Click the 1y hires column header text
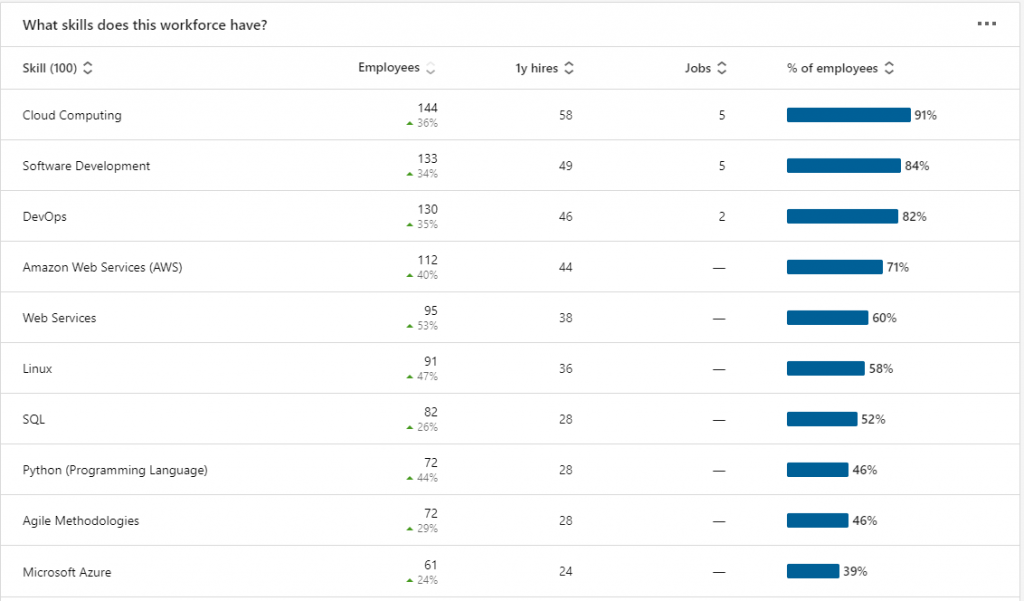The width and height of the screenshot is (1024, 601). coord(536,68)
